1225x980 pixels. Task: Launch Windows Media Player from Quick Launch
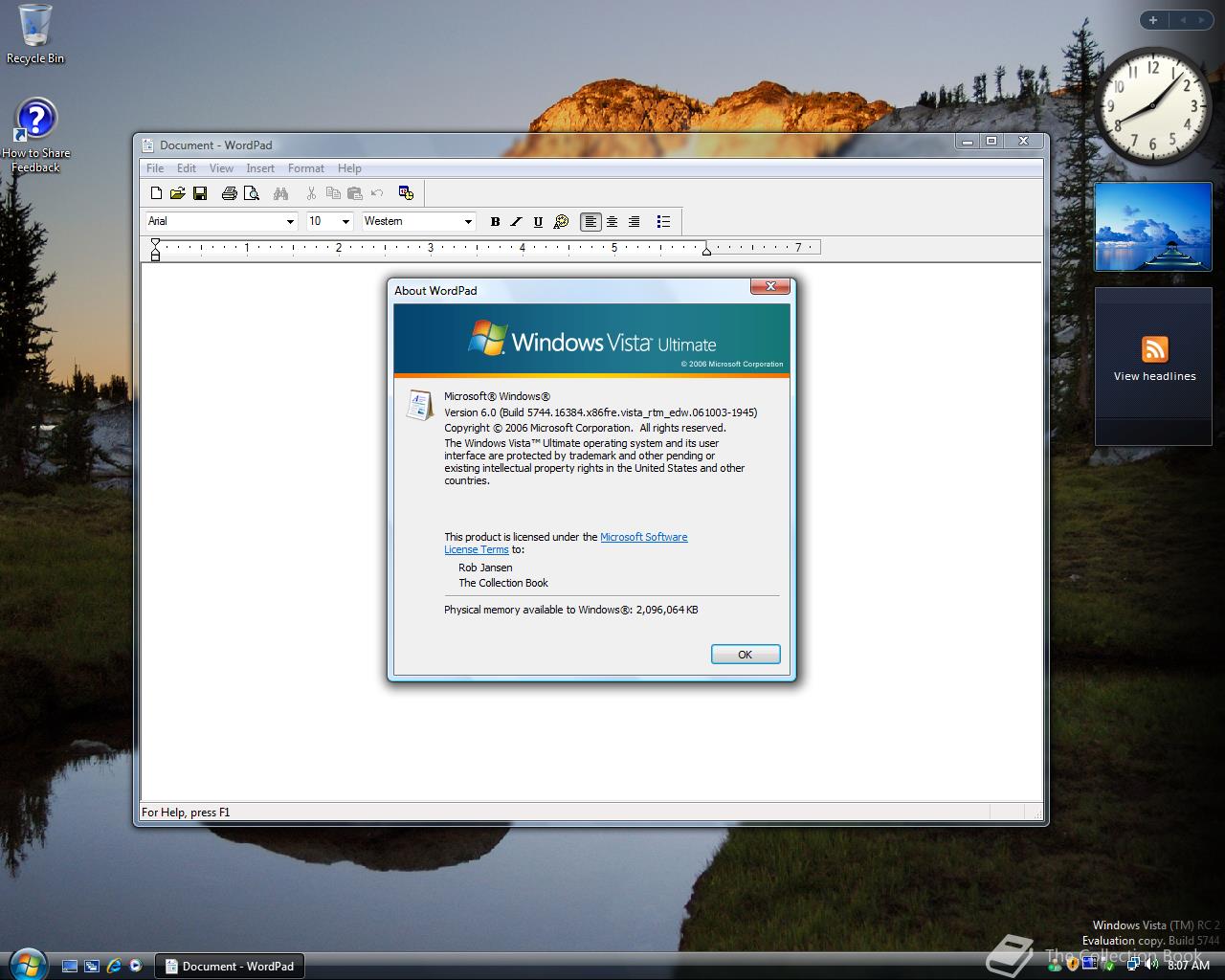[136, 967]
